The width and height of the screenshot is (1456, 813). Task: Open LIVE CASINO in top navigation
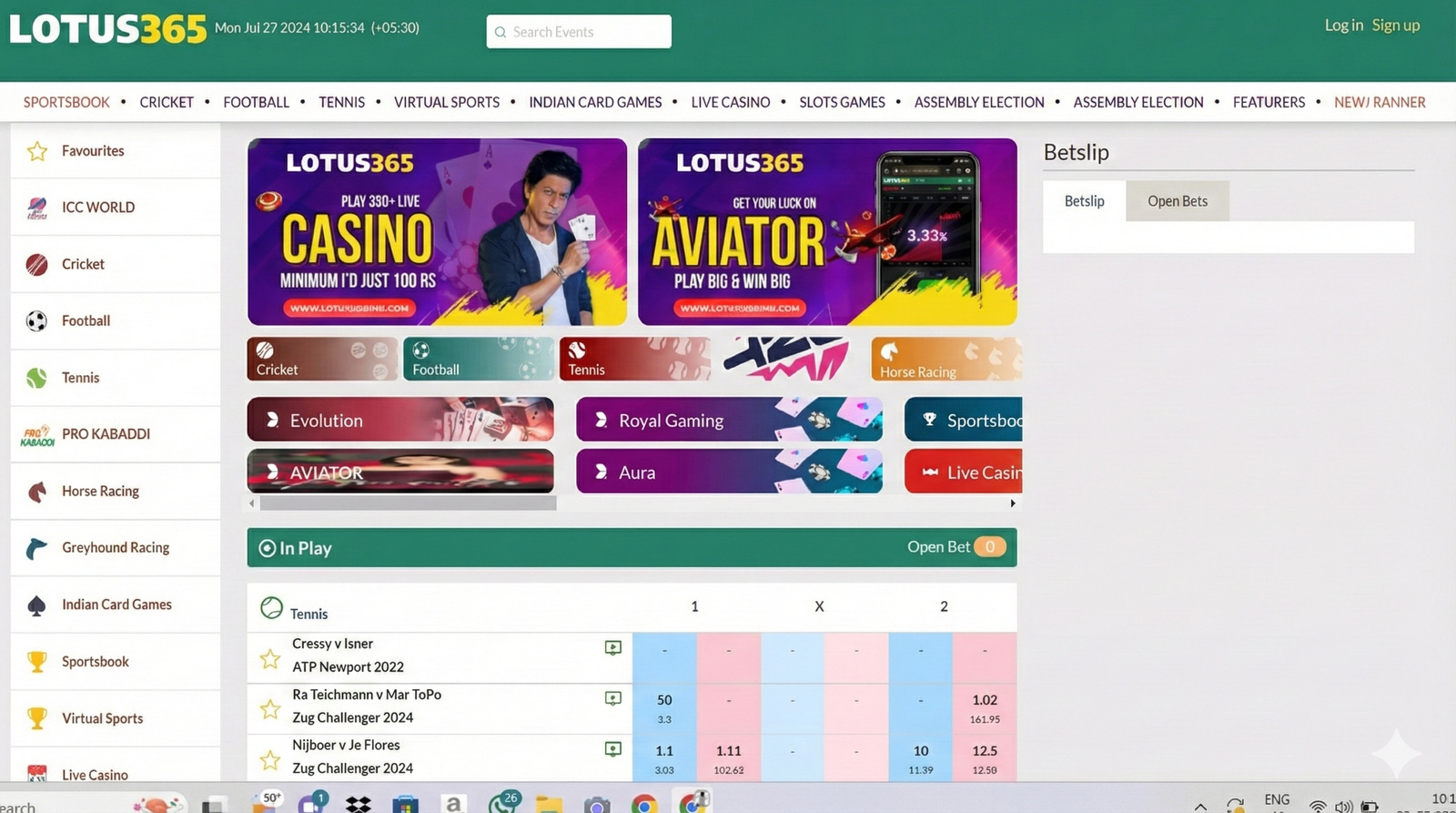click(x=730, y=103)
